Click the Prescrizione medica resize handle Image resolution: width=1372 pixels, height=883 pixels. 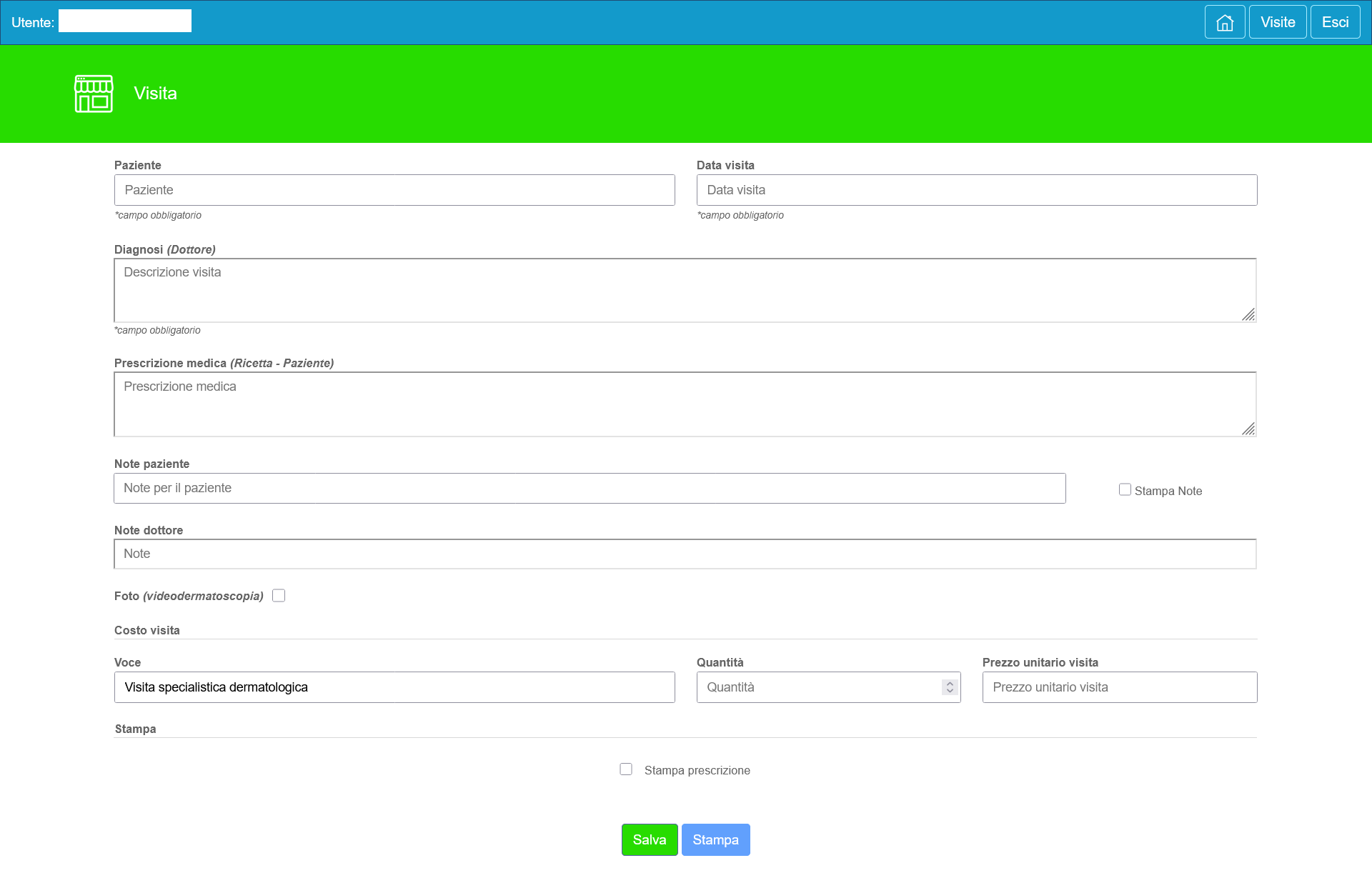(x=1248, y=429)
